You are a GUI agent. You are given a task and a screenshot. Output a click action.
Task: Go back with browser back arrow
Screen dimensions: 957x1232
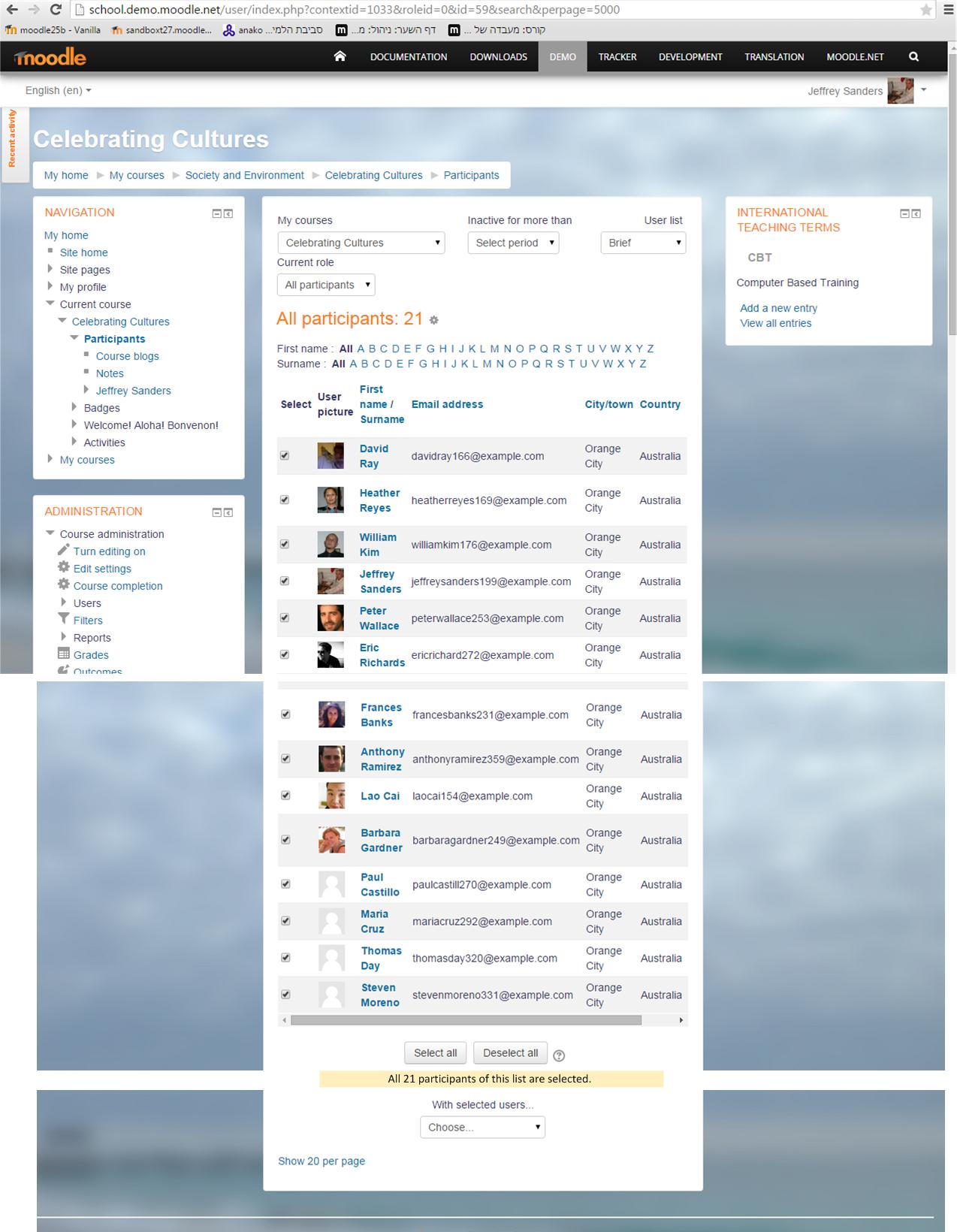[x=12, y=10]
